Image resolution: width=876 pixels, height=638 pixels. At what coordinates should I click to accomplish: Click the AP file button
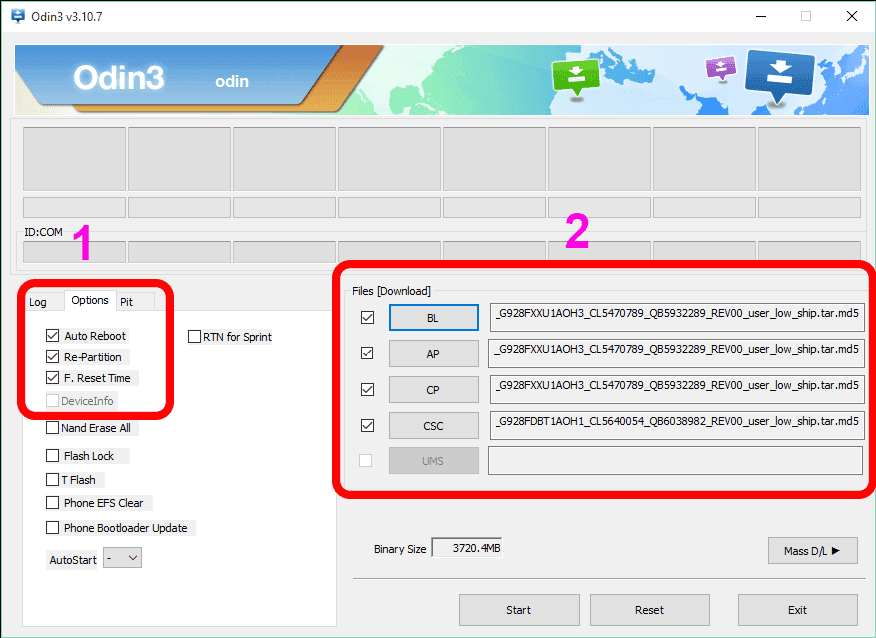coord(434,354)
